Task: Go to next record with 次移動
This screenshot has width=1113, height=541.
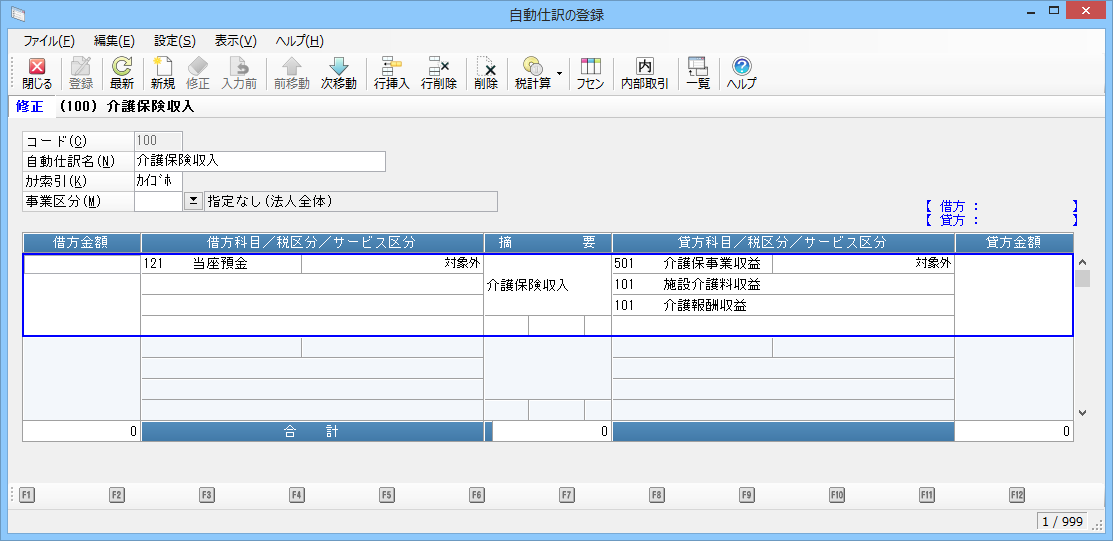Action: tap(338, 74)
